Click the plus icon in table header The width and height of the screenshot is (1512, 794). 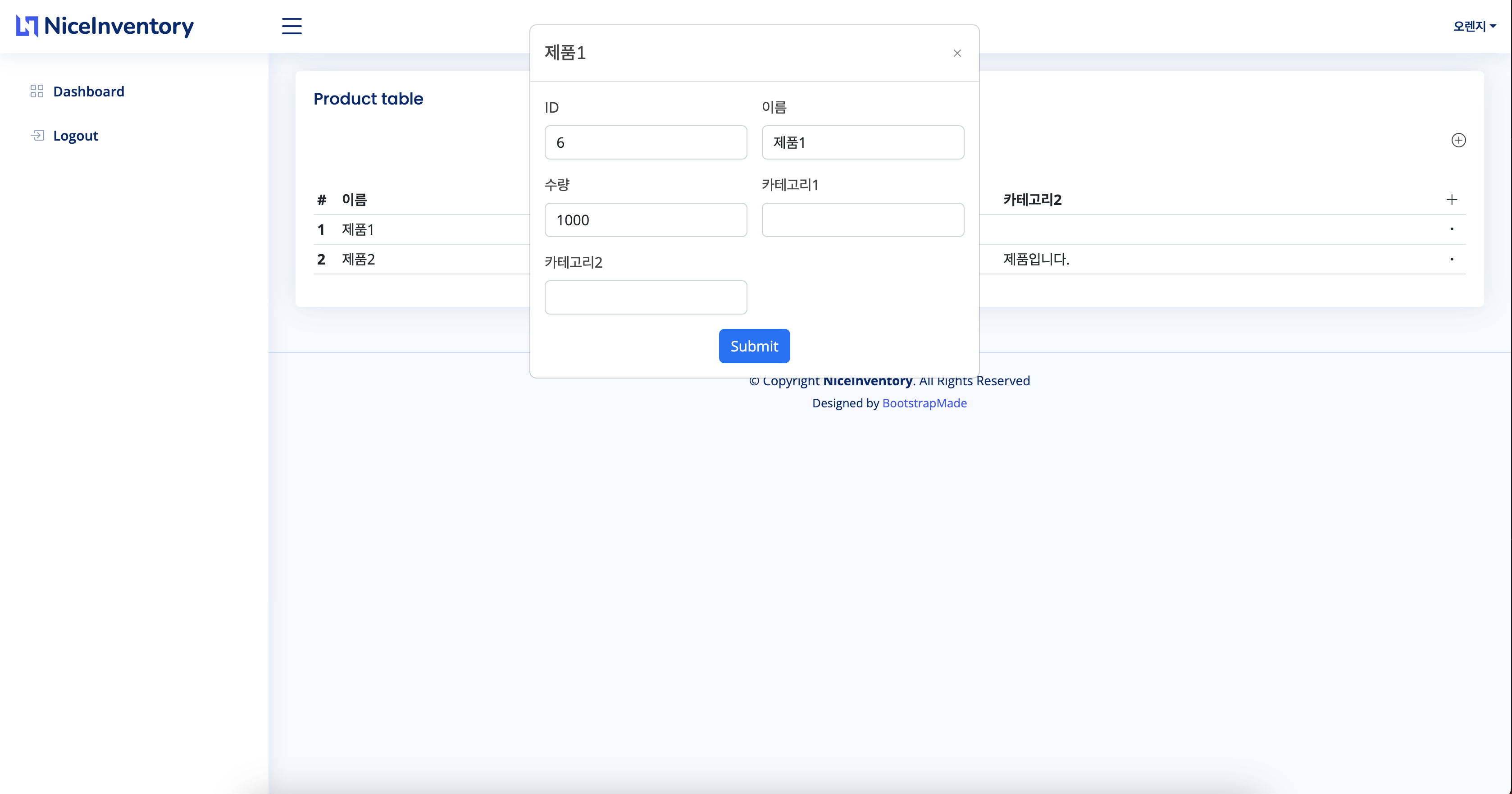tap(1452, 200)
